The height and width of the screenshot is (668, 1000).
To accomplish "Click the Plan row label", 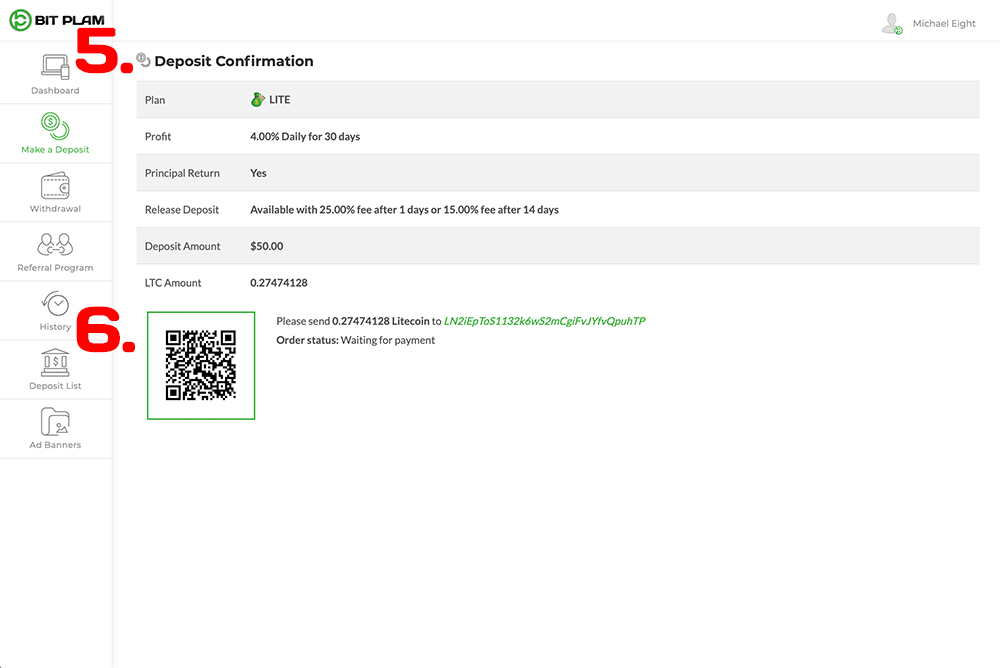I will tap(155, 100).
